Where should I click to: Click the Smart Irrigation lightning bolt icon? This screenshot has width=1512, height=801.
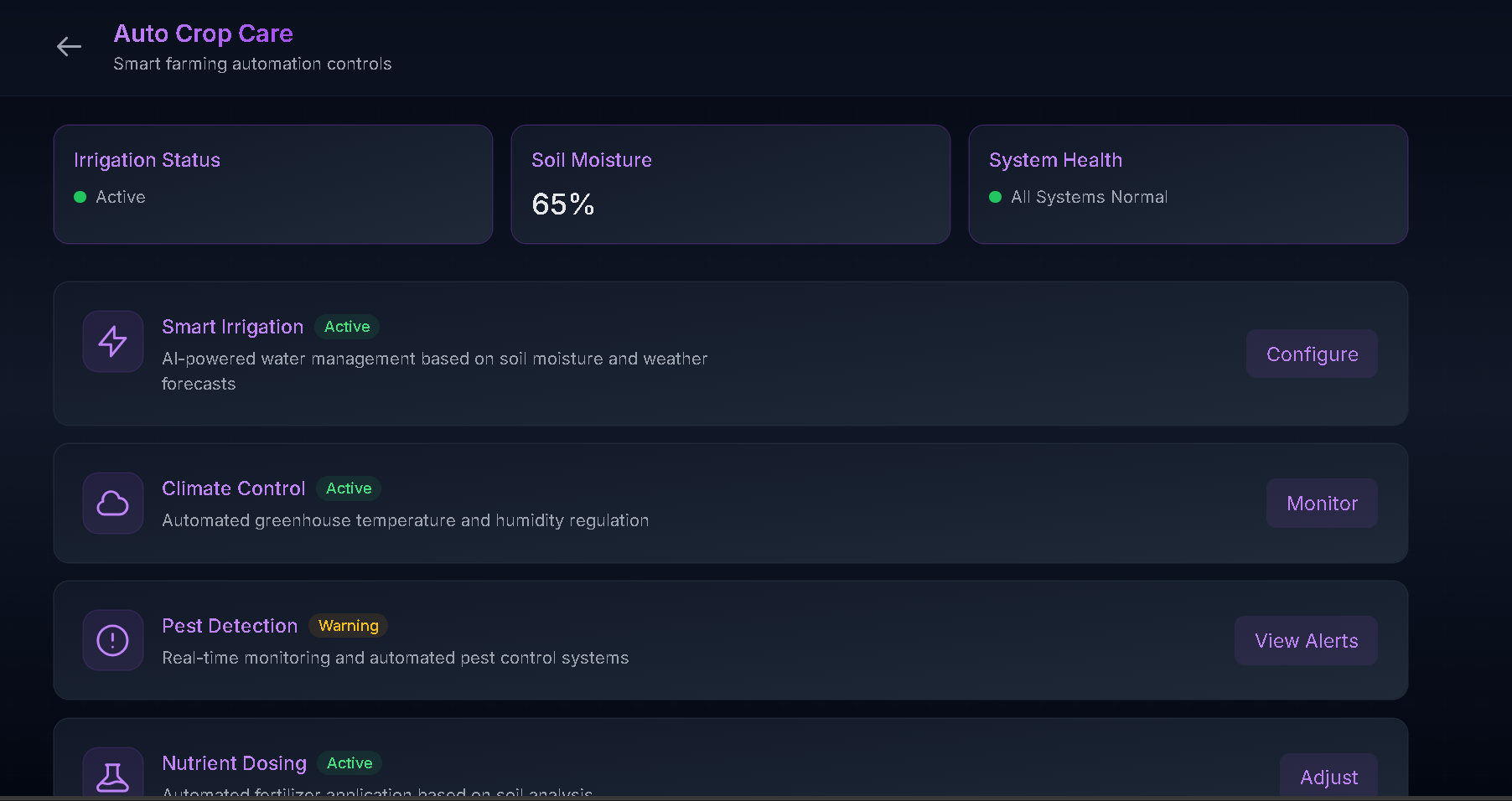113,341
